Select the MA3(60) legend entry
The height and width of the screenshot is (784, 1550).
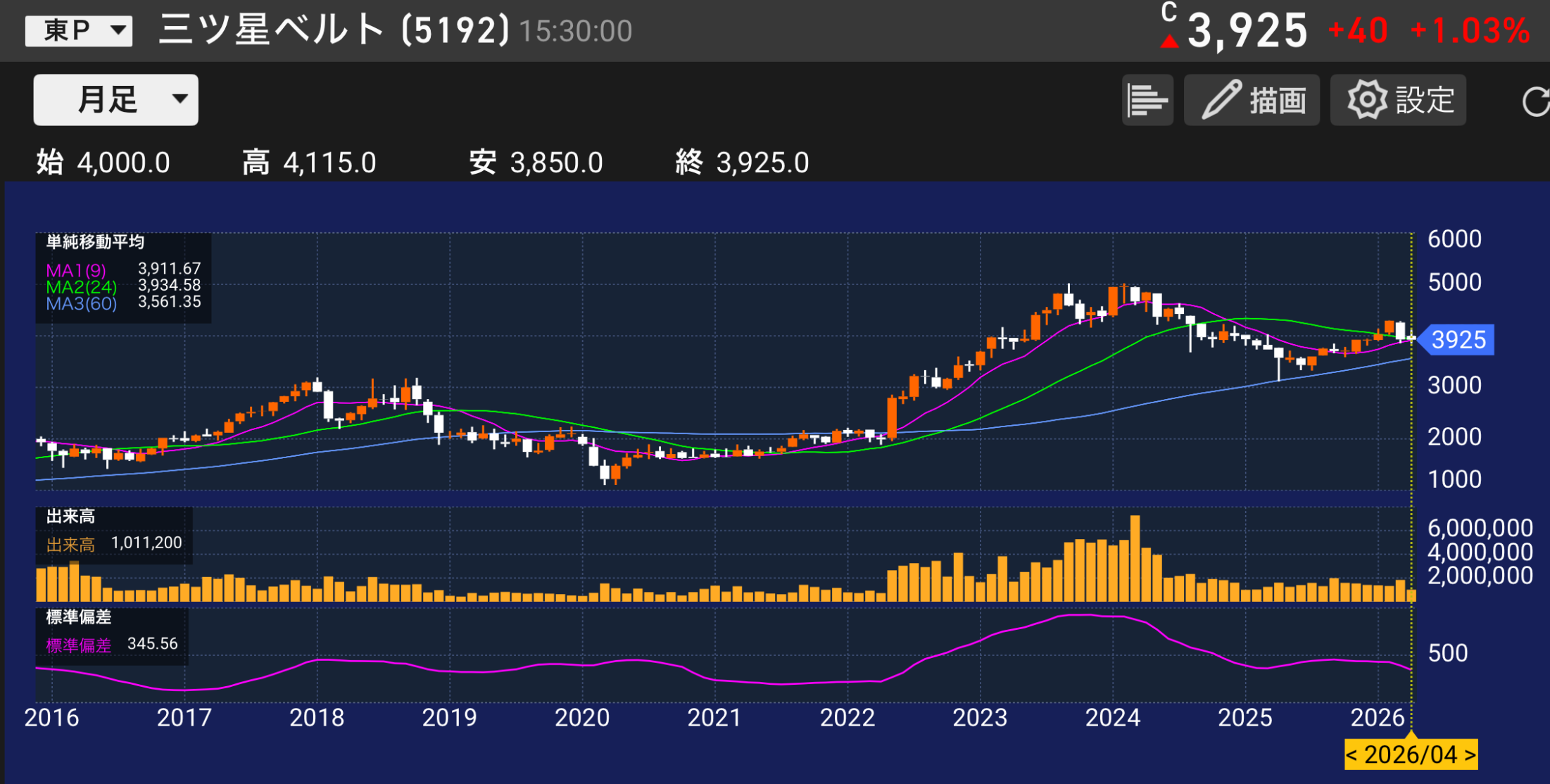pyautogui.click(x=81, y=303)
